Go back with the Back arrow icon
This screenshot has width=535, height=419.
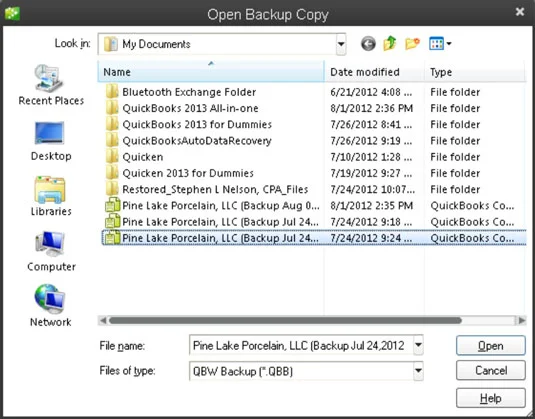[368, 44]
